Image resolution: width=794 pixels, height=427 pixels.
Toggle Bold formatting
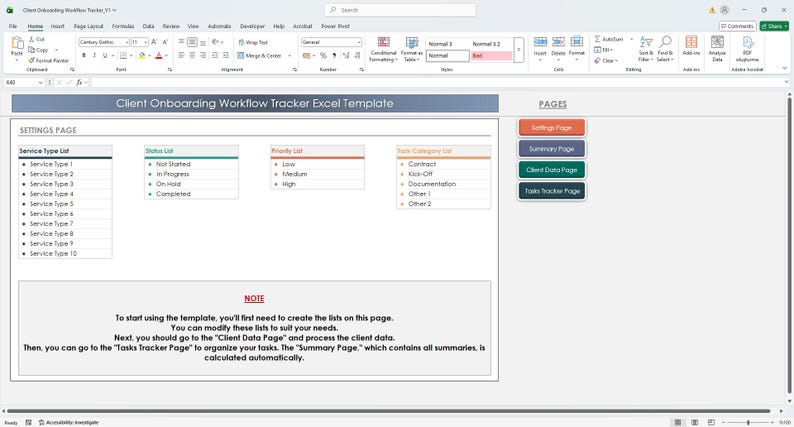coord(84,56)
